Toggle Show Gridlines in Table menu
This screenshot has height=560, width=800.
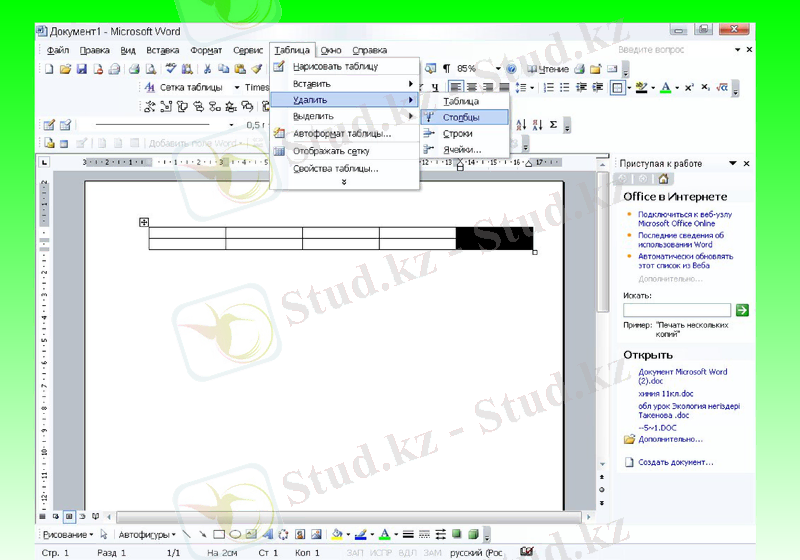[x=330, y=151]
